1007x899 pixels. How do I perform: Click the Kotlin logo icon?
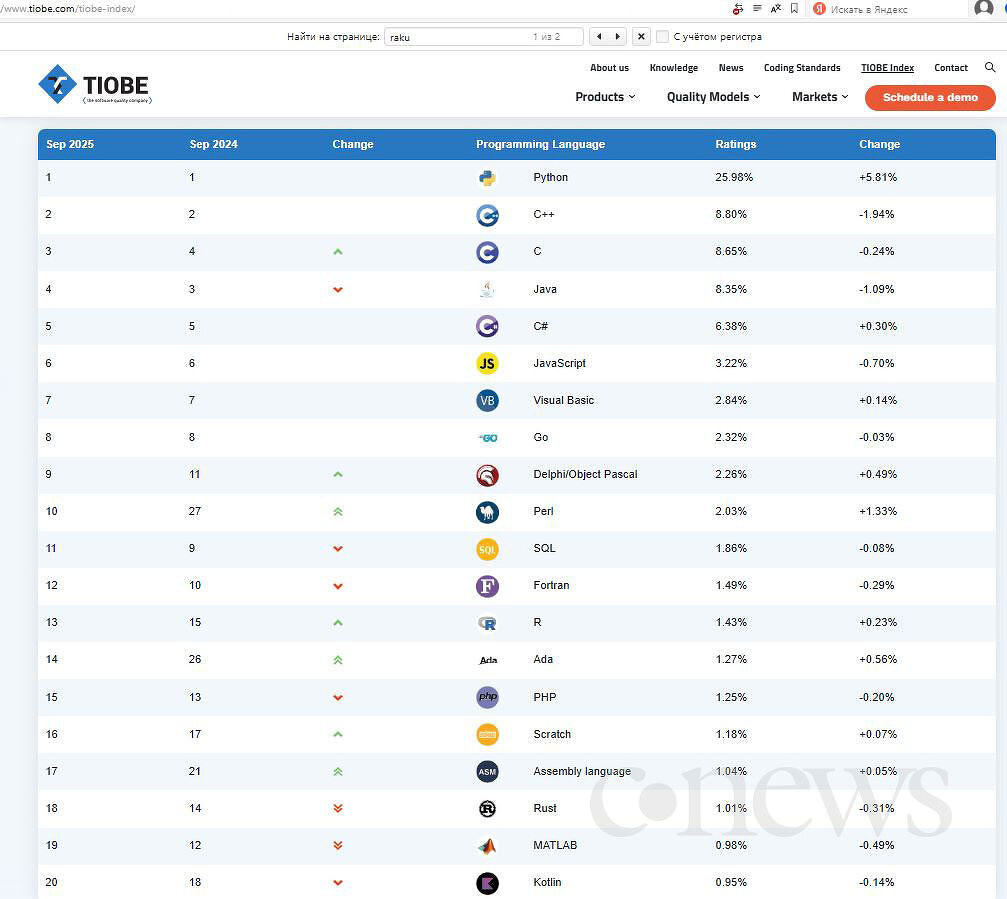(x=487, y=884)
